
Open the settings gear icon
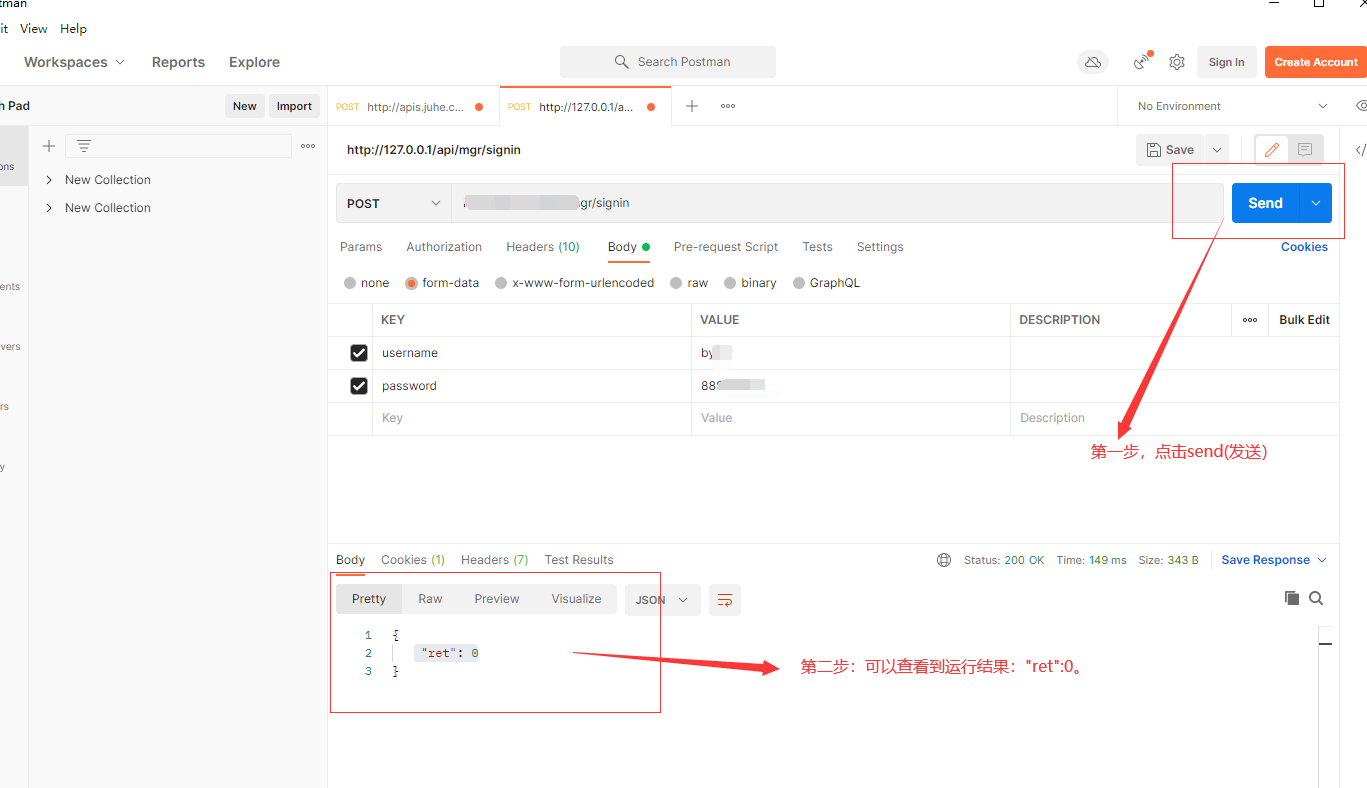tap(1177, 62)
